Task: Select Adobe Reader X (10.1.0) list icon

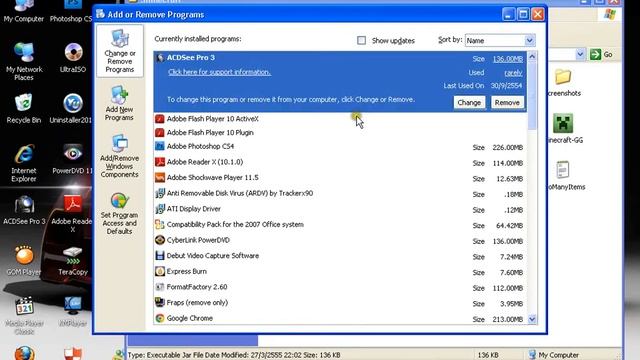Action: click(x=160, y=162)
